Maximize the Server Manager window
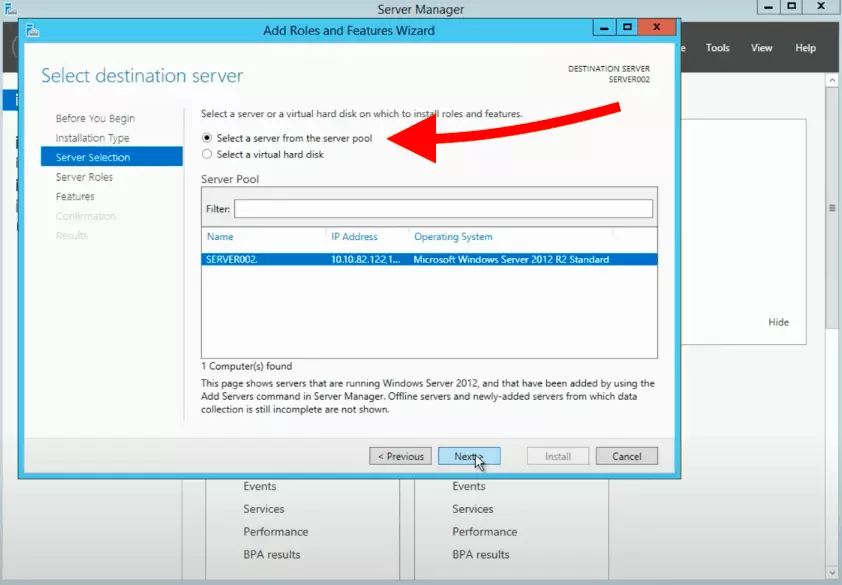Image resolution: width=842 pixels, height=585 pixels. pos(791,7)
